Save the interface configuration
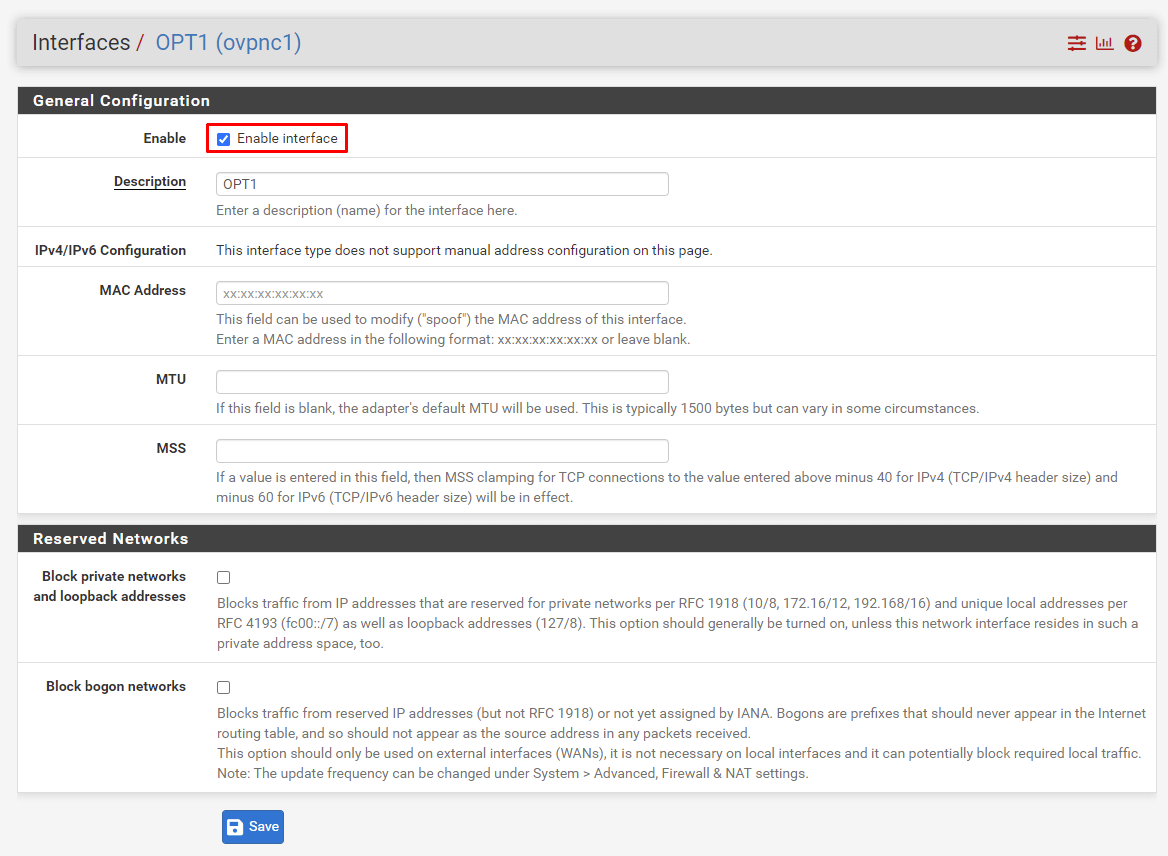 pos(253,827)
